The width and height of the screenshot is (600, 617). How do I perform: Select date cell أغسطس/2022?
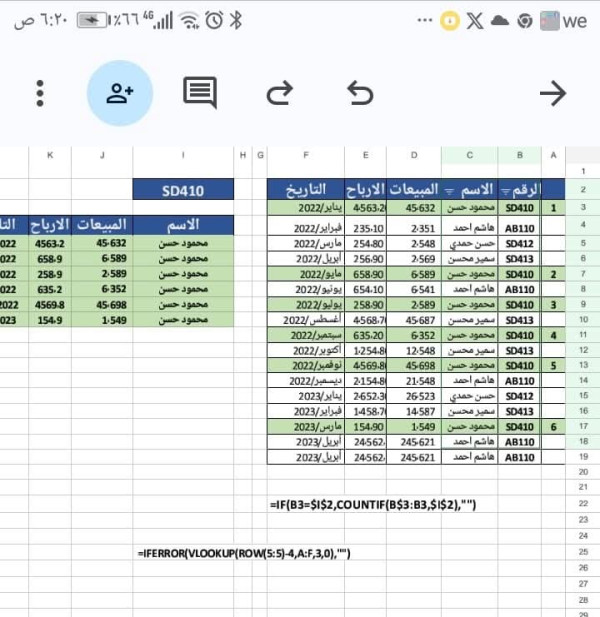pos(306,320)
